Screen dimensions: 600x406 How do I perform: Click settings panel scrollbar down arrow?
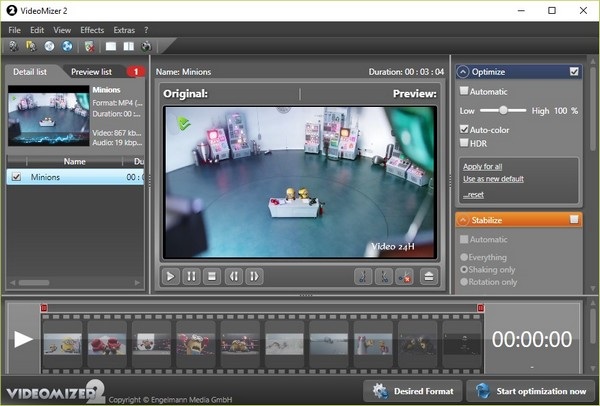(593, 288)
